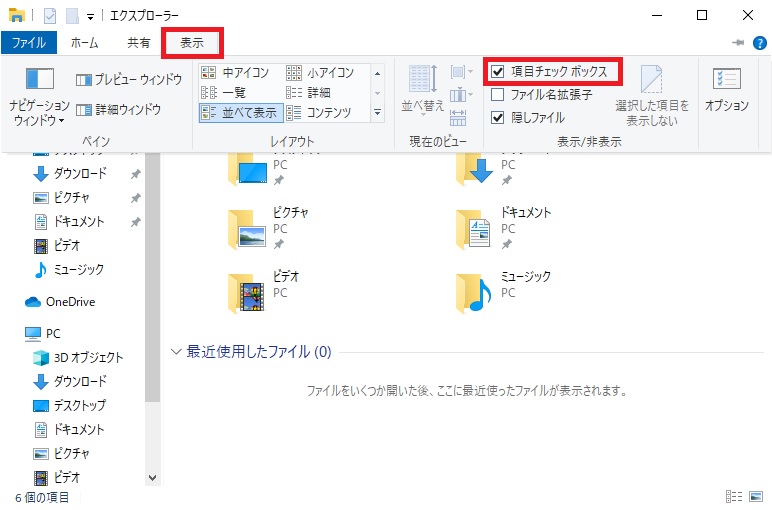Screen dimensions: 772x510
Task: Click quick access properties icon in title bar
Action: [x=50, y=16]
